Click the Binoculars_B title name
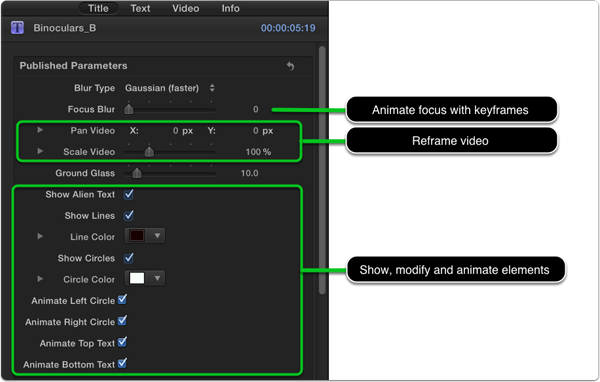 click(65, 28)
